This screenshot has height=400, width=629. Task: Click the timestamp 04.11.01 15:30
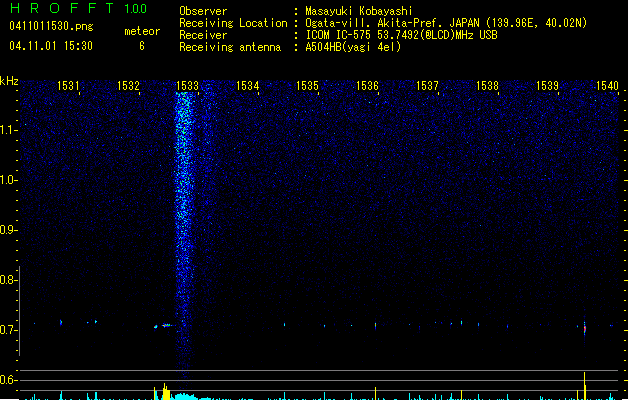[x=51, y=46]
